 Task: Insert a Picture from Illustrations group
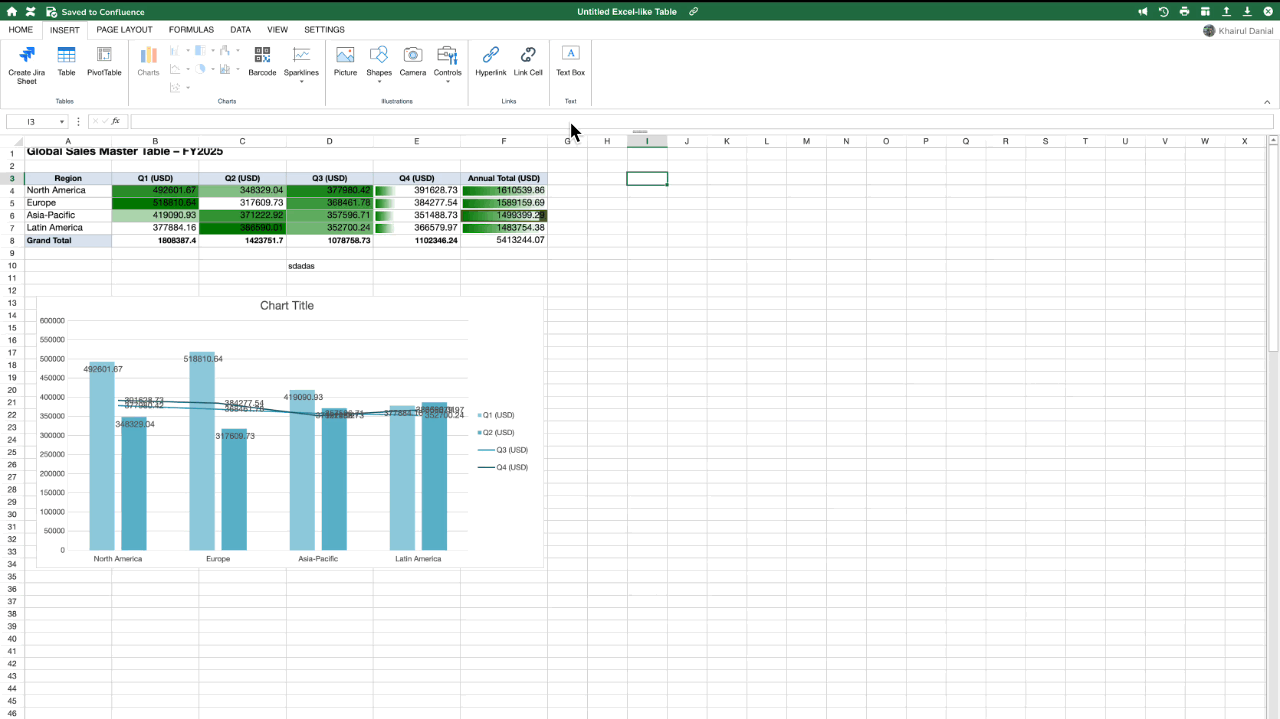coord(345,56)
